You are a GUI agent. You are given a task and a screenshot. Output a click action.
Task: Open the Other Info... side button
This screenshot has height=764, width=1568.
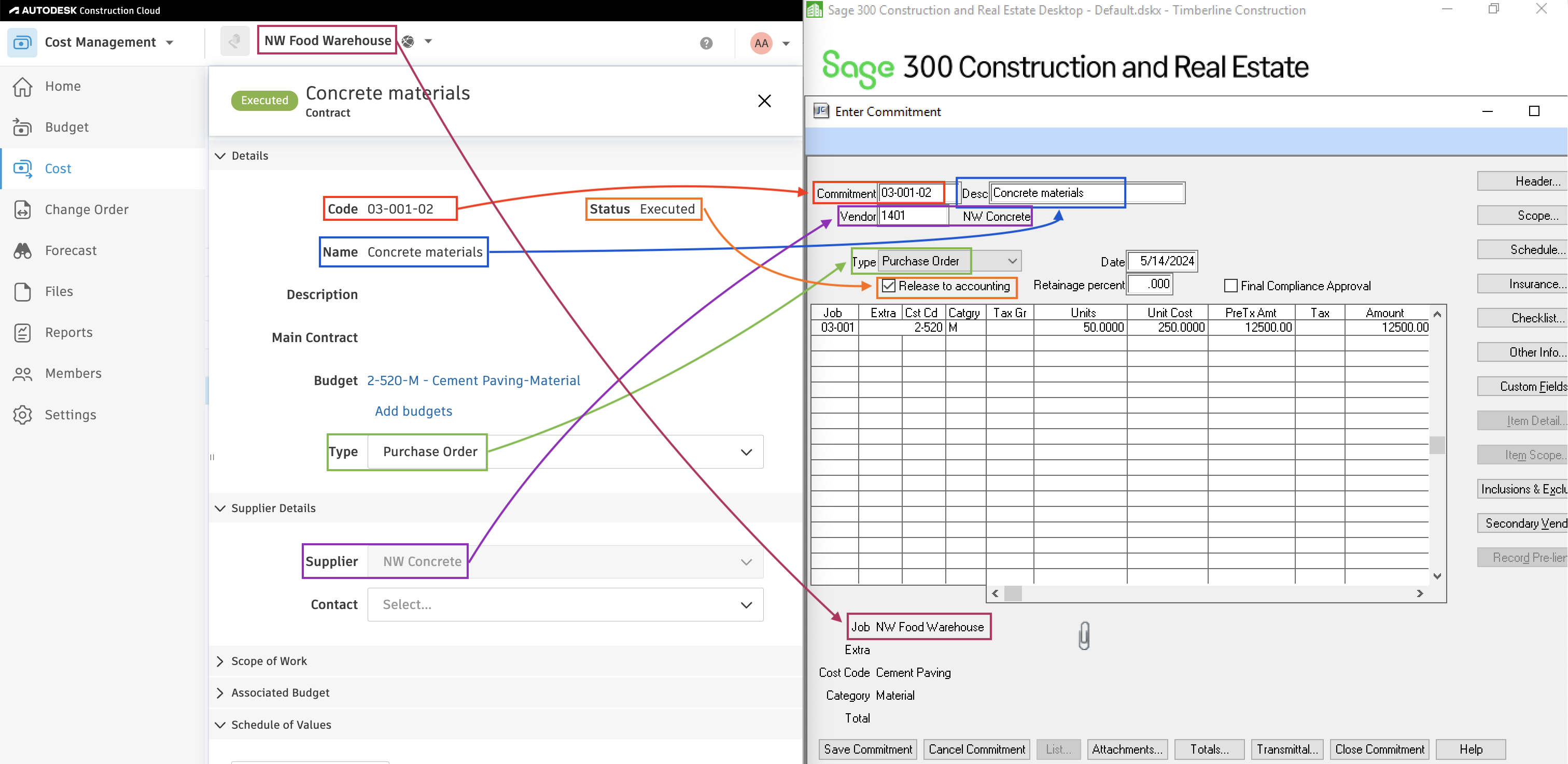[1522, 352]
